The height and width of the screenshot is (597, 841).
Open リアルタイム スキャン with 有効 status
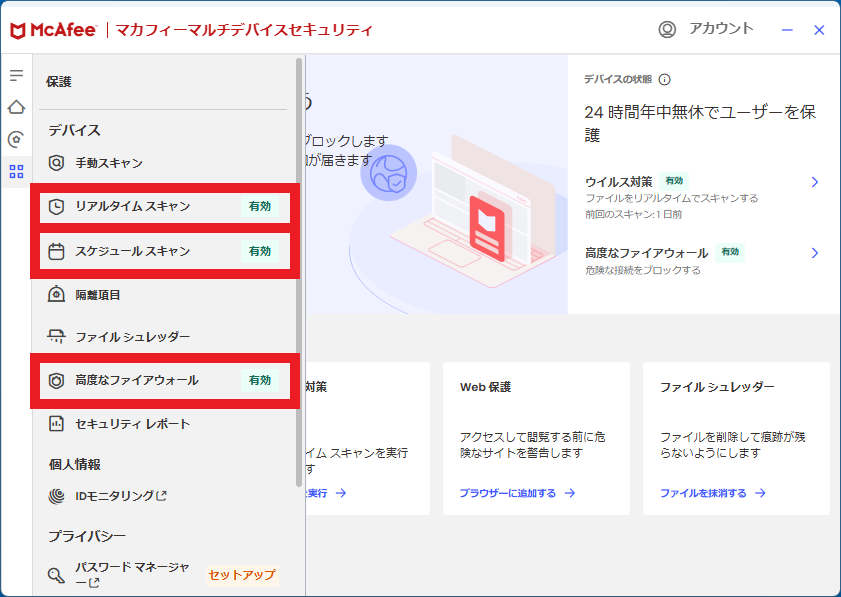(x=165, y=207)
